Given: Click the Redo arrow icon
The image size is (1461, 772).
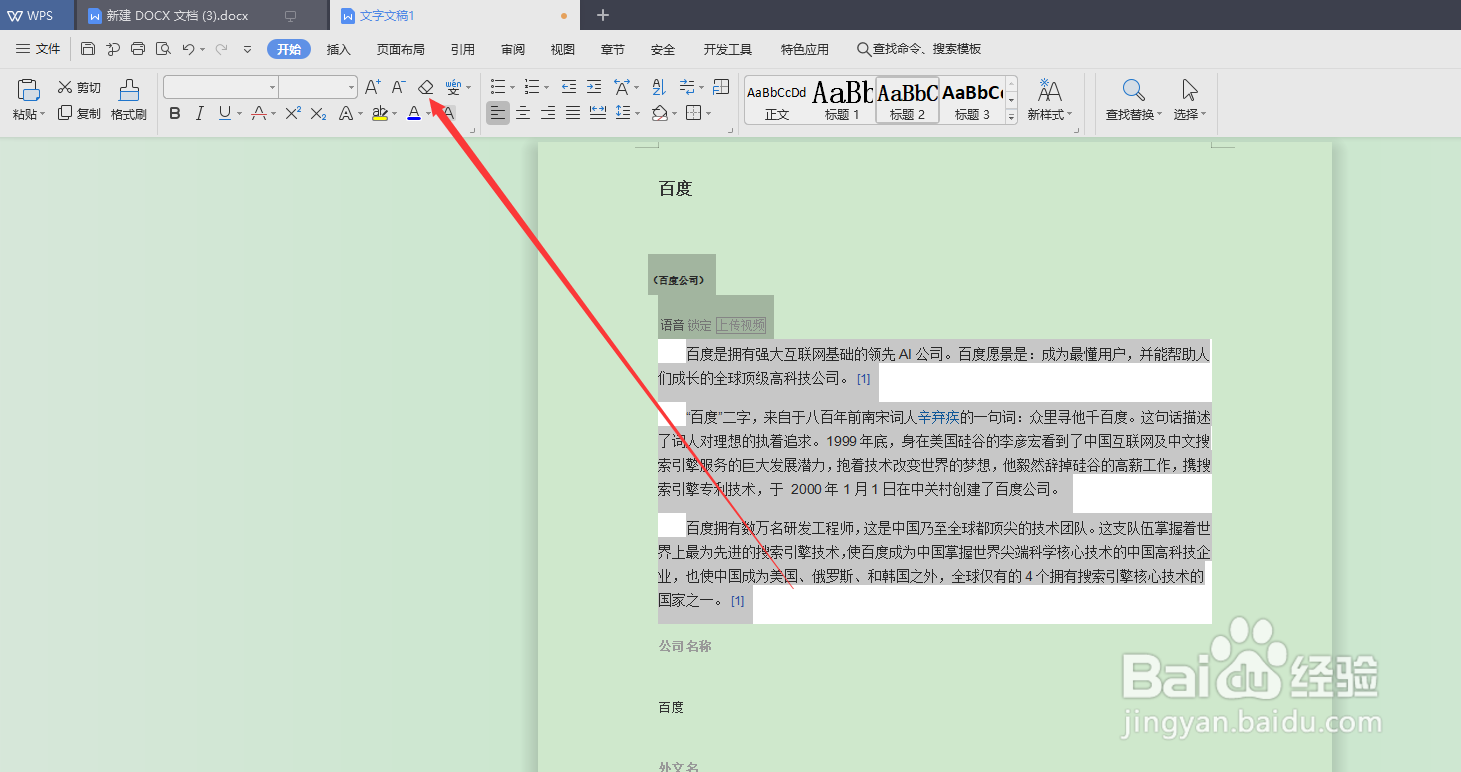Looking at the screenshot, I should click(x=221, y=49).
